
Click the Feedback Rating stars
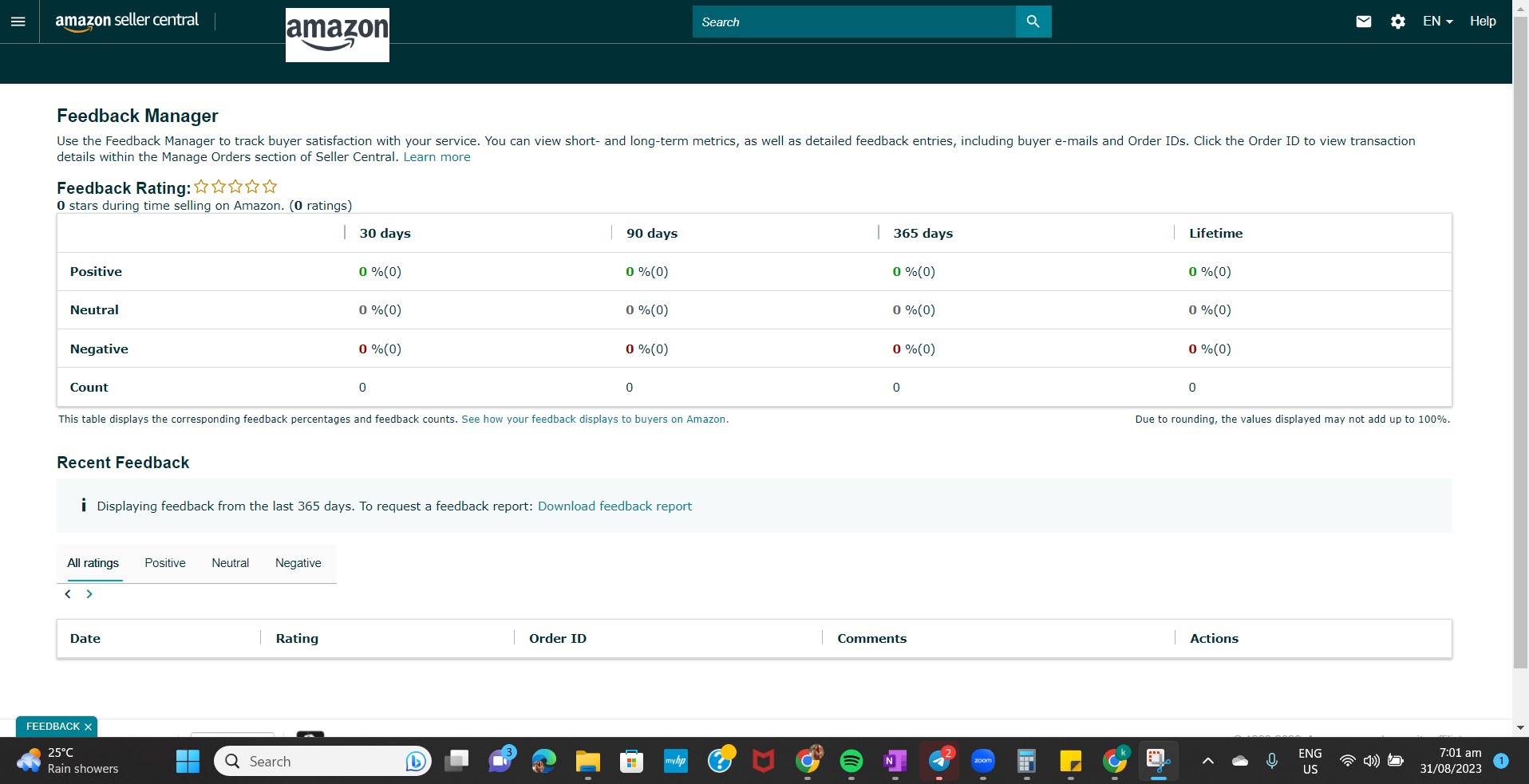click(235, 187)
